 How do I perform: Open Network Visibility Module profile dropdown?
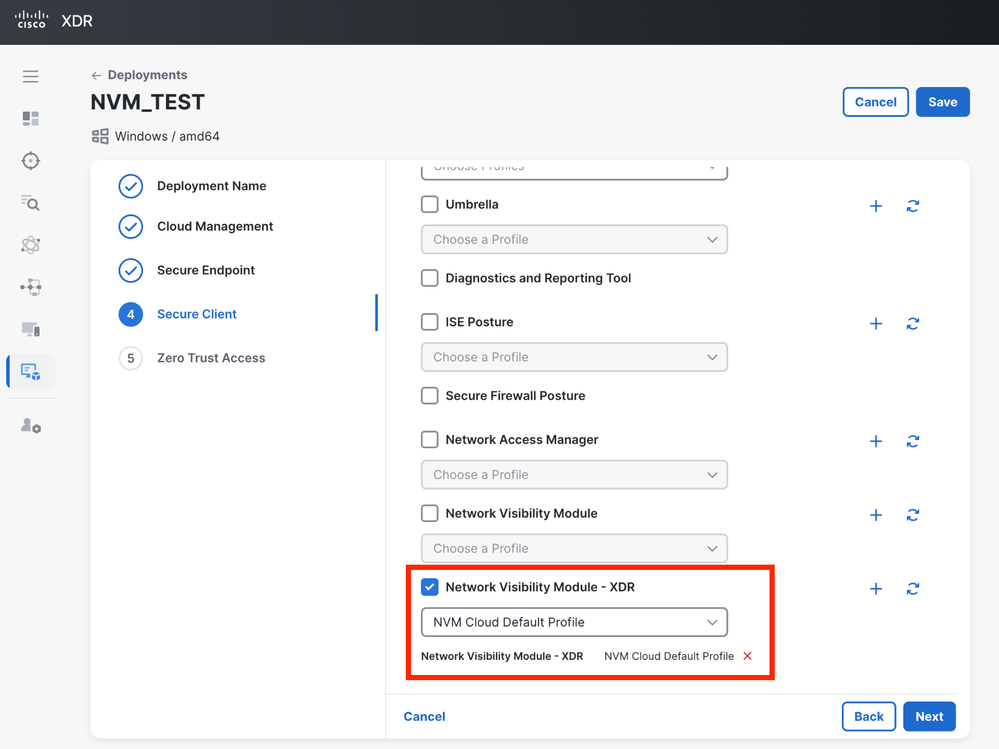pos(574,548)
